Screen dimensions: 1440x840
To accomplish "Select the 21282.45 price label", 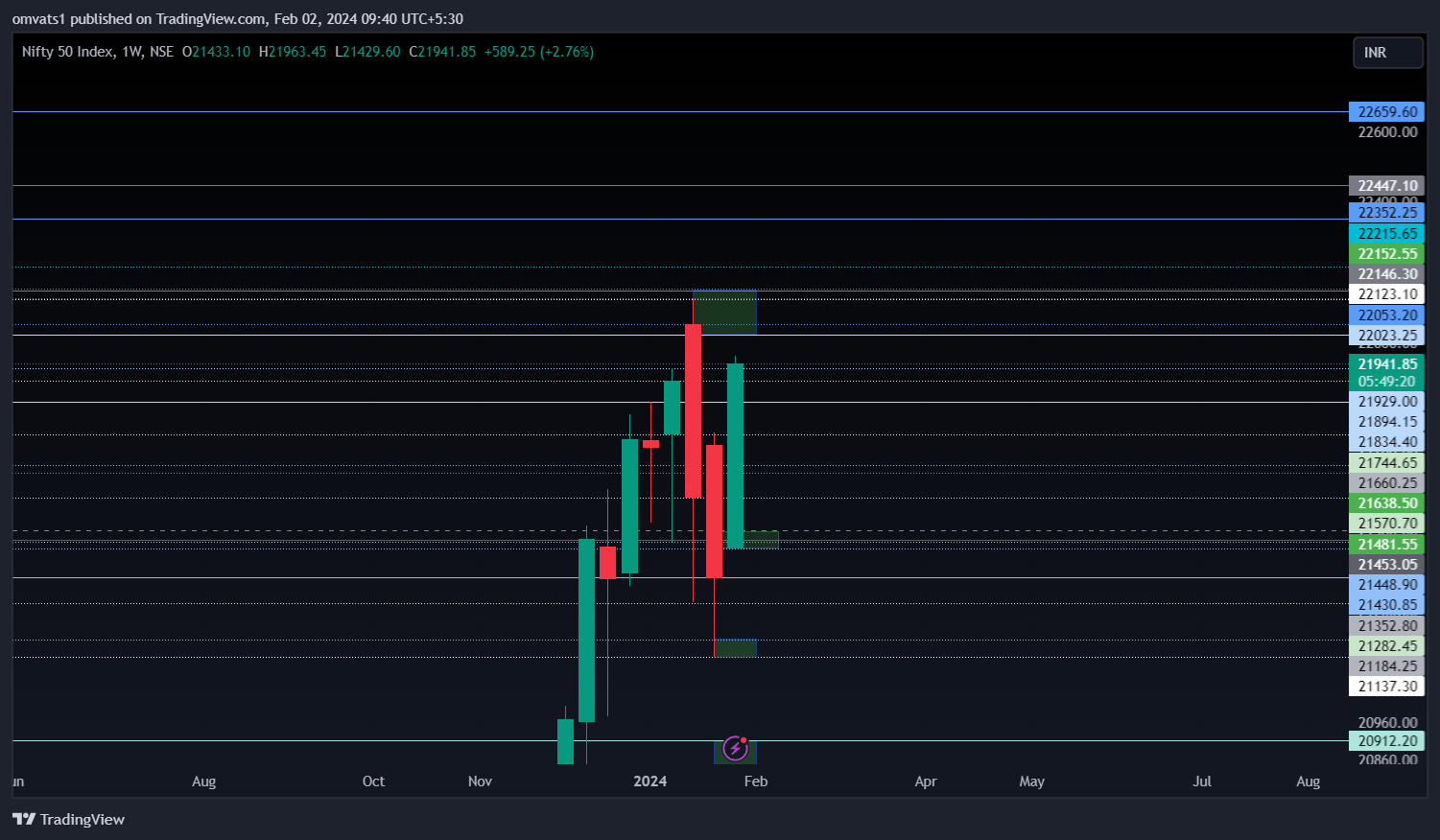I will pos(1386,646).
